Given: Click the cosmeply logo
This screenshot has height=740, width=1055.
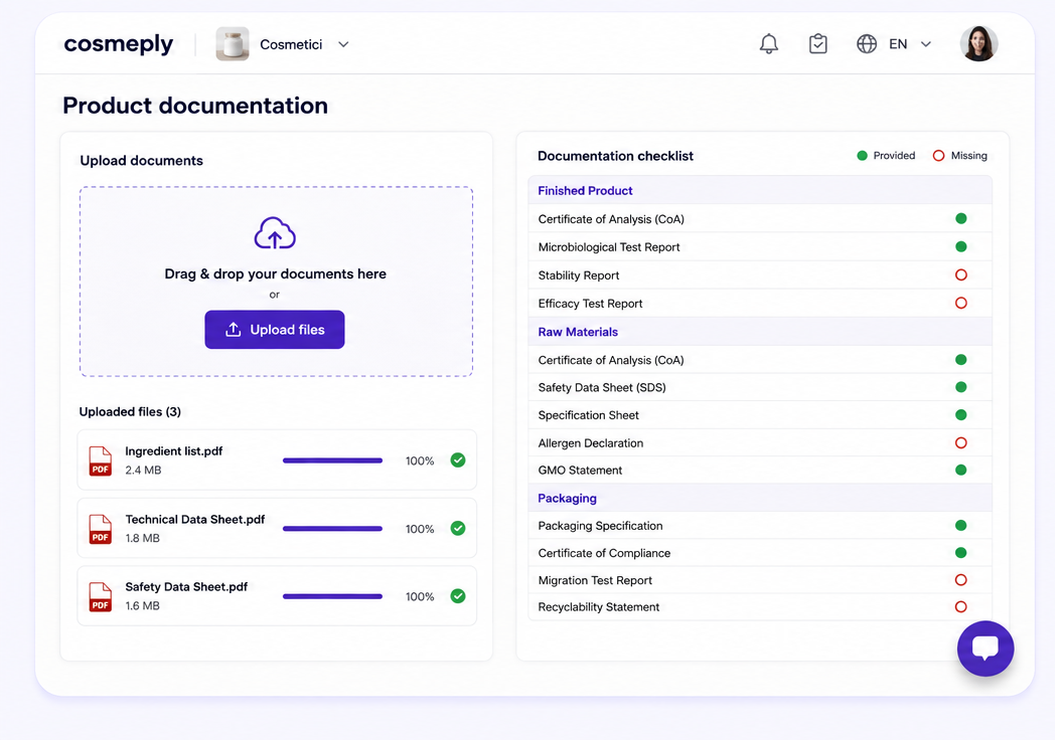Looking at the screenshot, I should [x=118, y=44].
